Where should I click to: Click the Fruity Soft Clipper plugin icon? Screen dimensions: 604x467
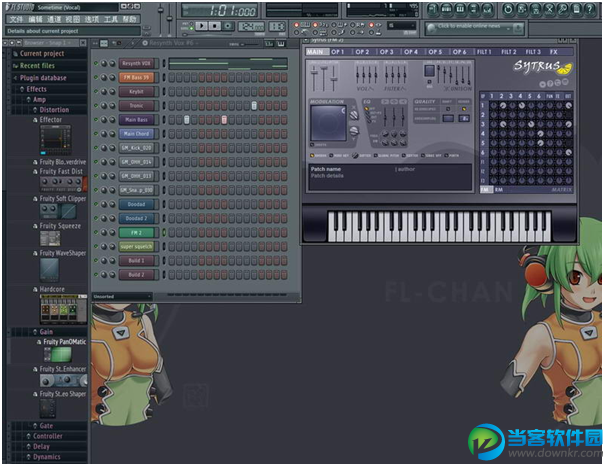pyautogui.click(x=58, y=211)
